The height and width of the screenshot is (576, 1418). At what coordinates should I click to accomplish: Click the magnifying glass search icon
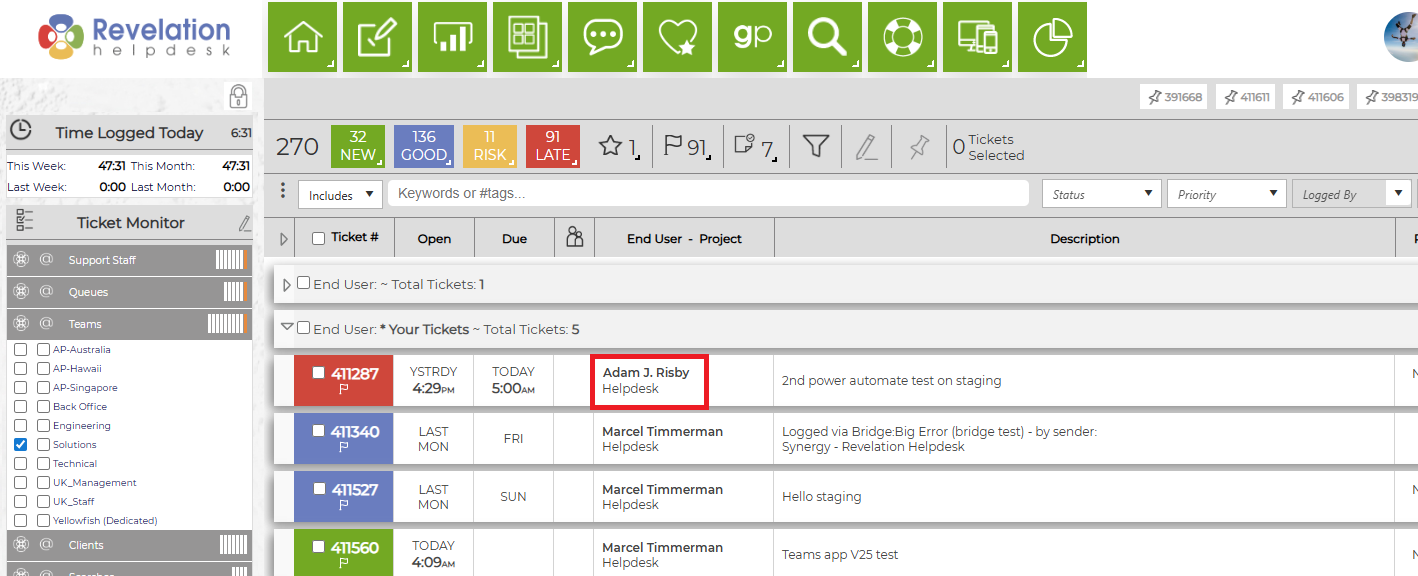827,37
